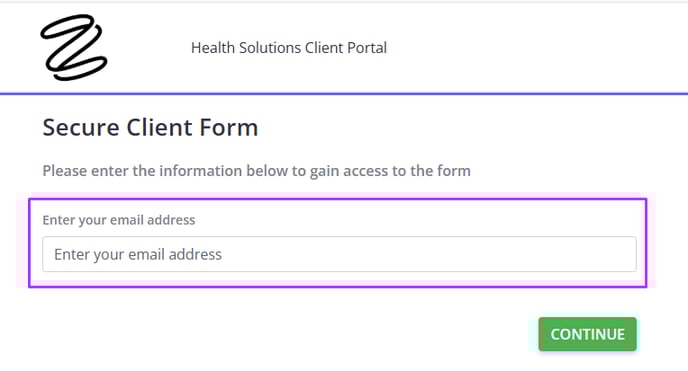Click the word 'Portal' in the header
The height and width of the screenshot is (371, 688).
(367, 48)
